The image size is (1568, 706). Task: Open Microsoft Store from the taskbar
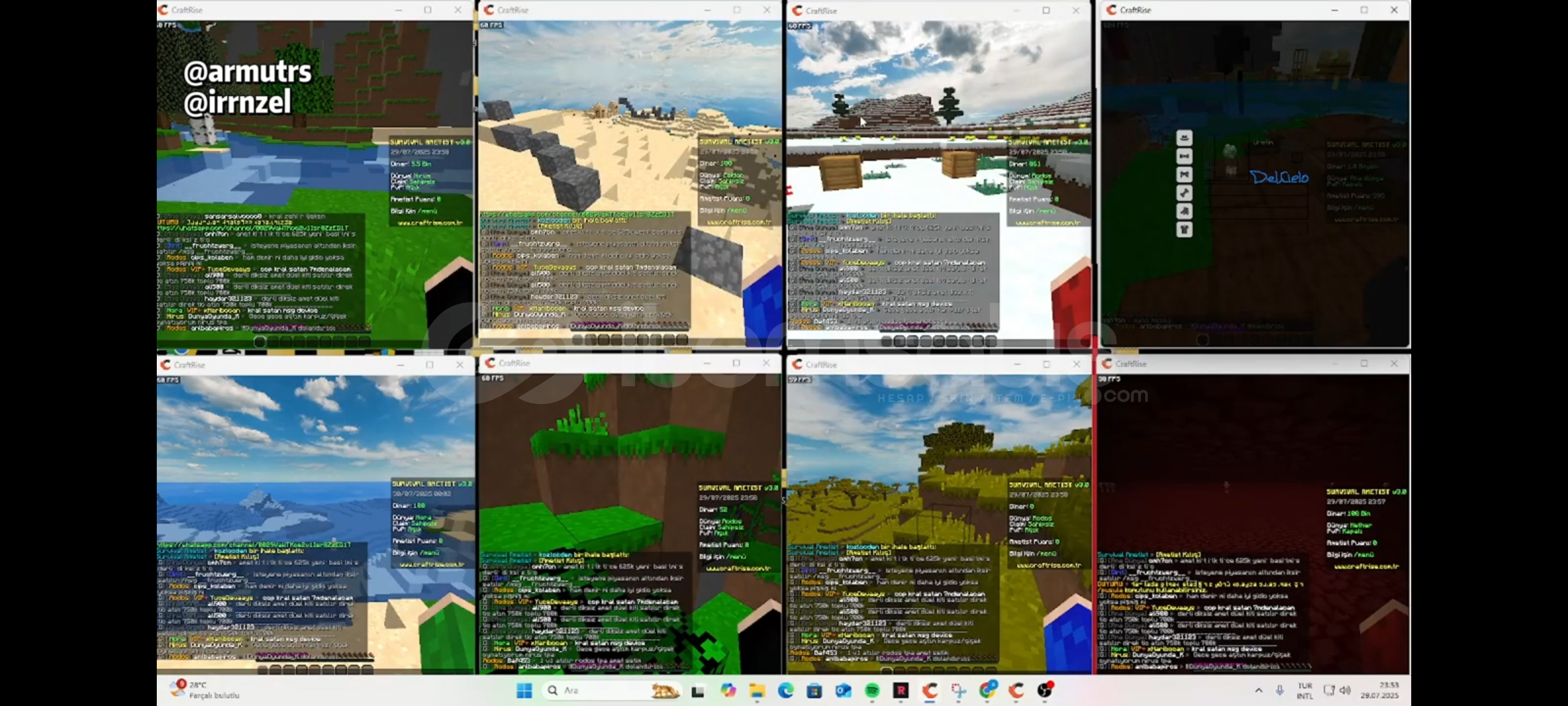point(814,690)
